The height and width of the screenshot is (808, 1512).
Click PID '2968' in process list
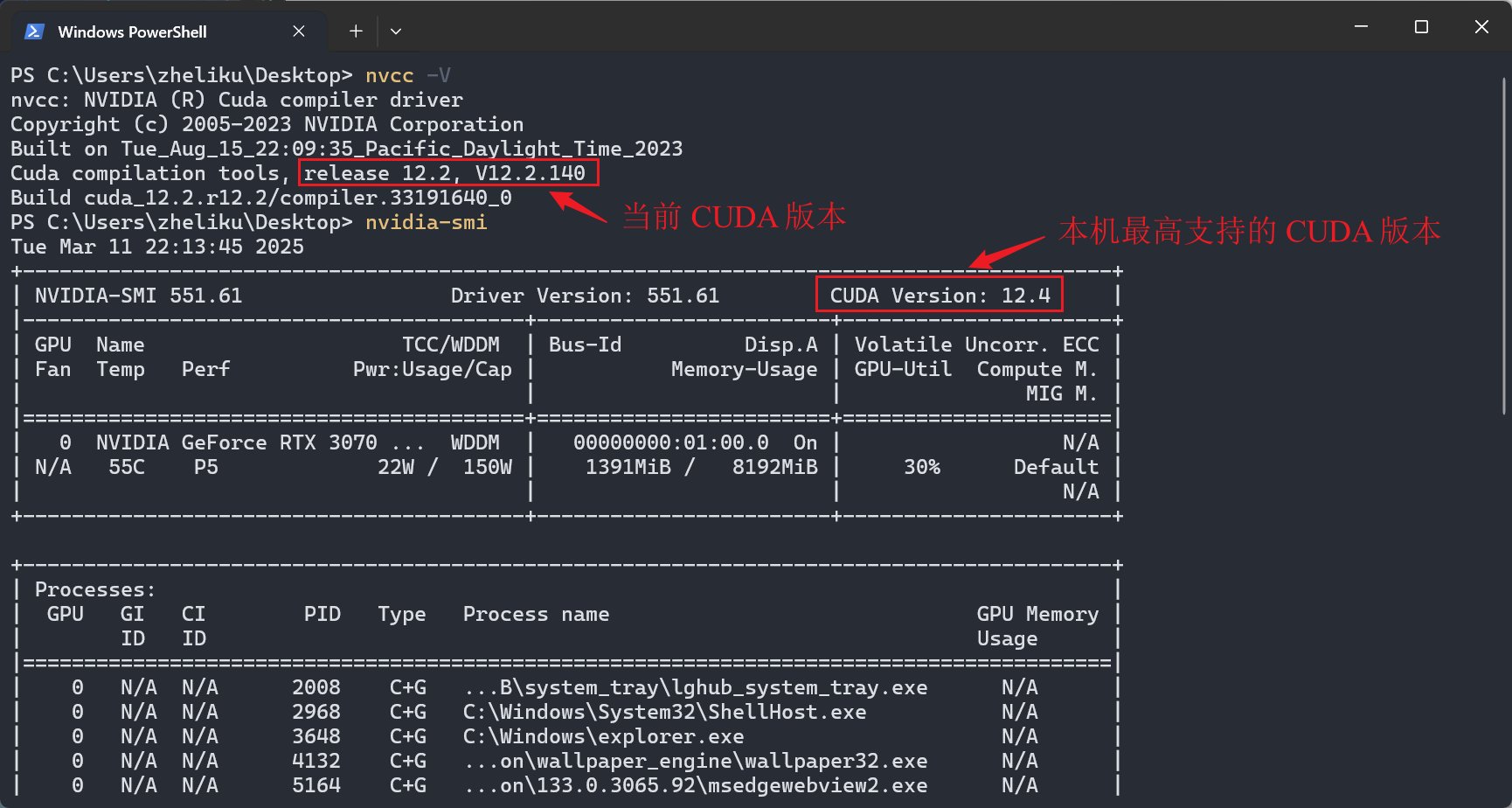(x=316, y=712)
